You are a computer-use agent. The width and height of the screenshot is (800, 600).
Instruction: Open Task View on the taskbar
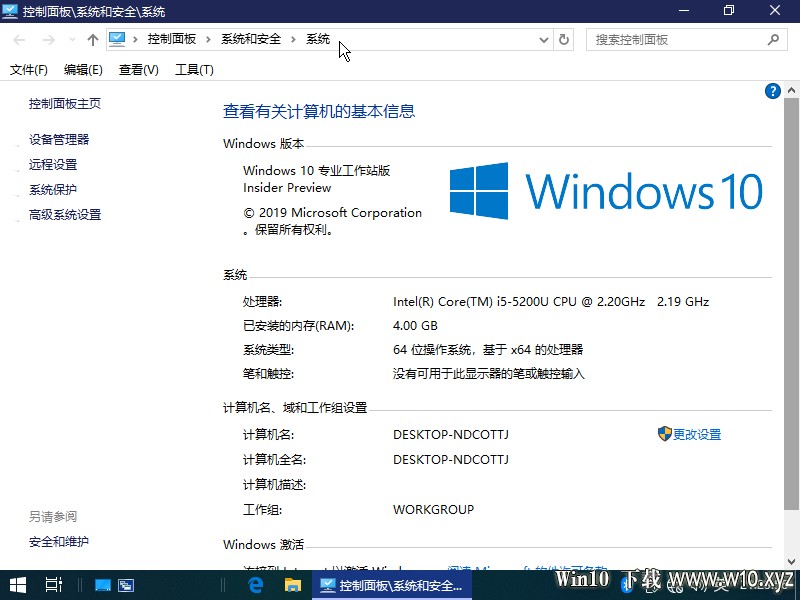pos(54,585)
